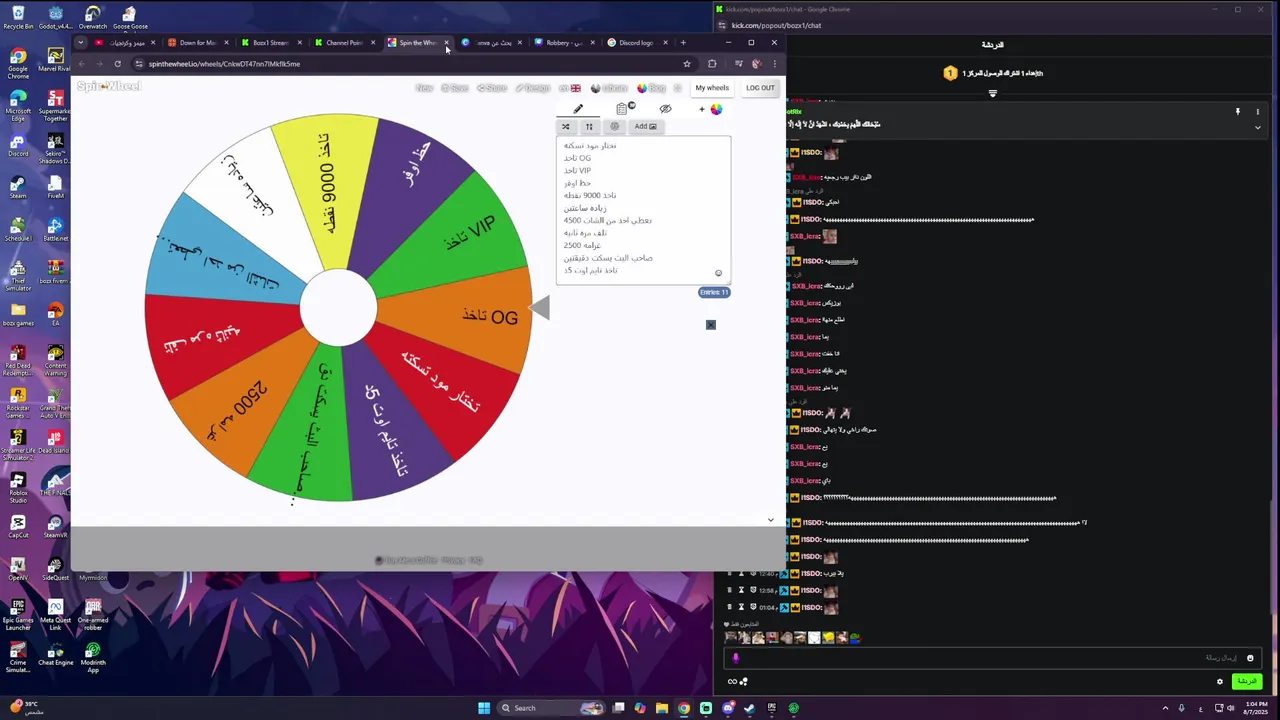Open CapCut desktop icon
This screenshot has width=1280, height=720.
point(18,526)
